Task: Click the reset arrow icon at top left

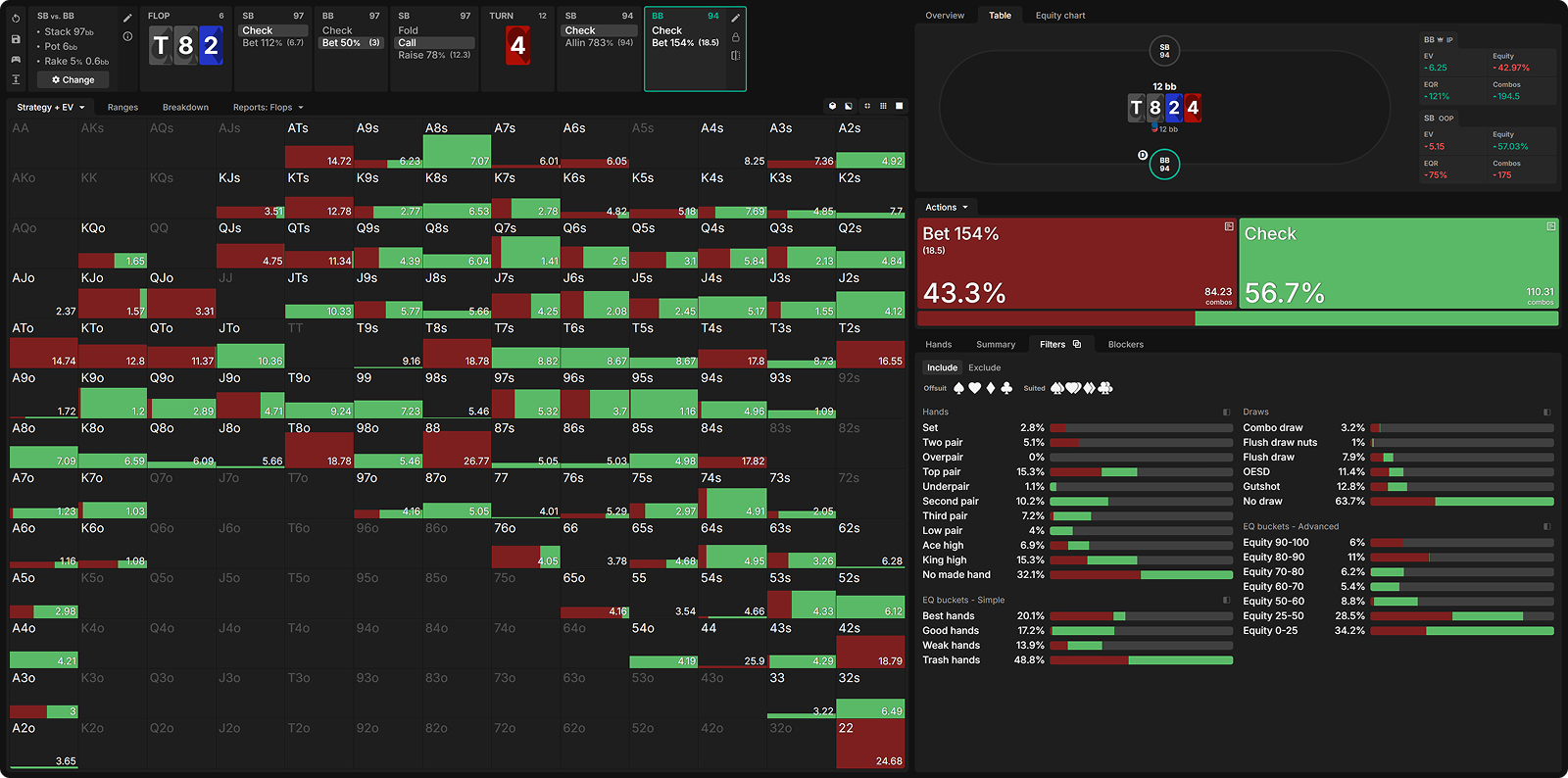Action: pyautogui.click(x=16, y=18)
